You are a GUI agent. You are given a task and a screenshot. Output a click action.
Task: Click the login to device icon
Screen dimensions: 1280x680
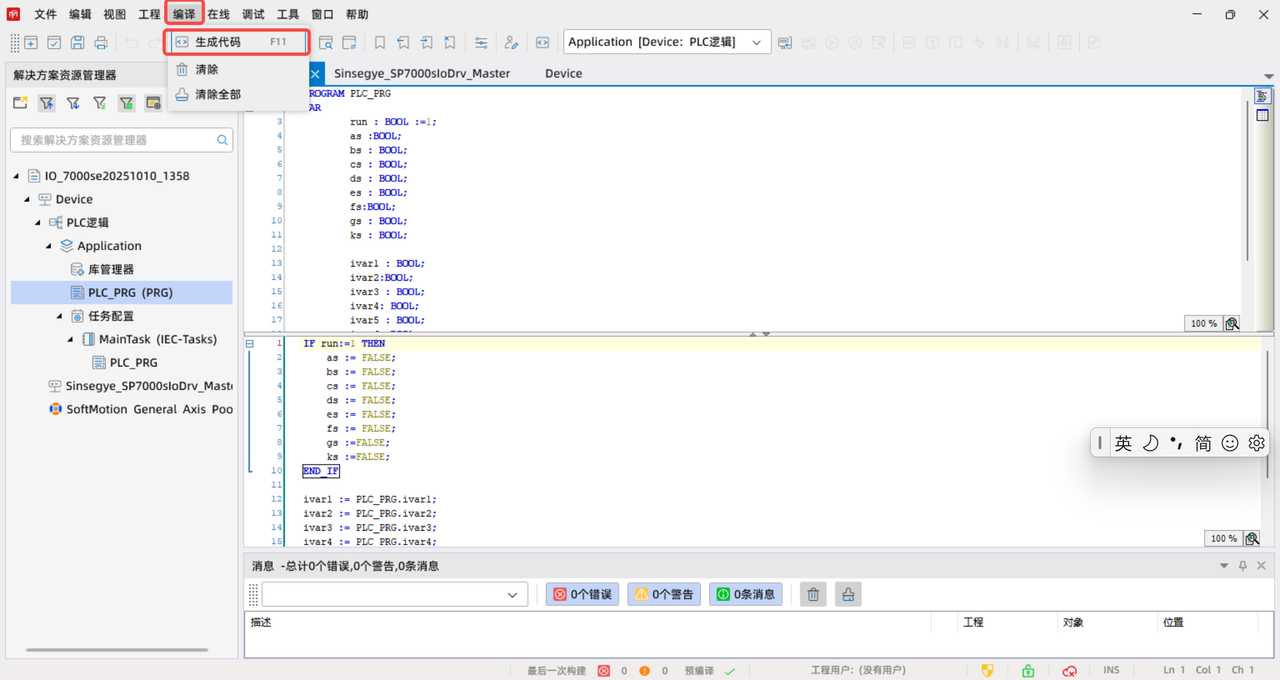coord(785,43)
